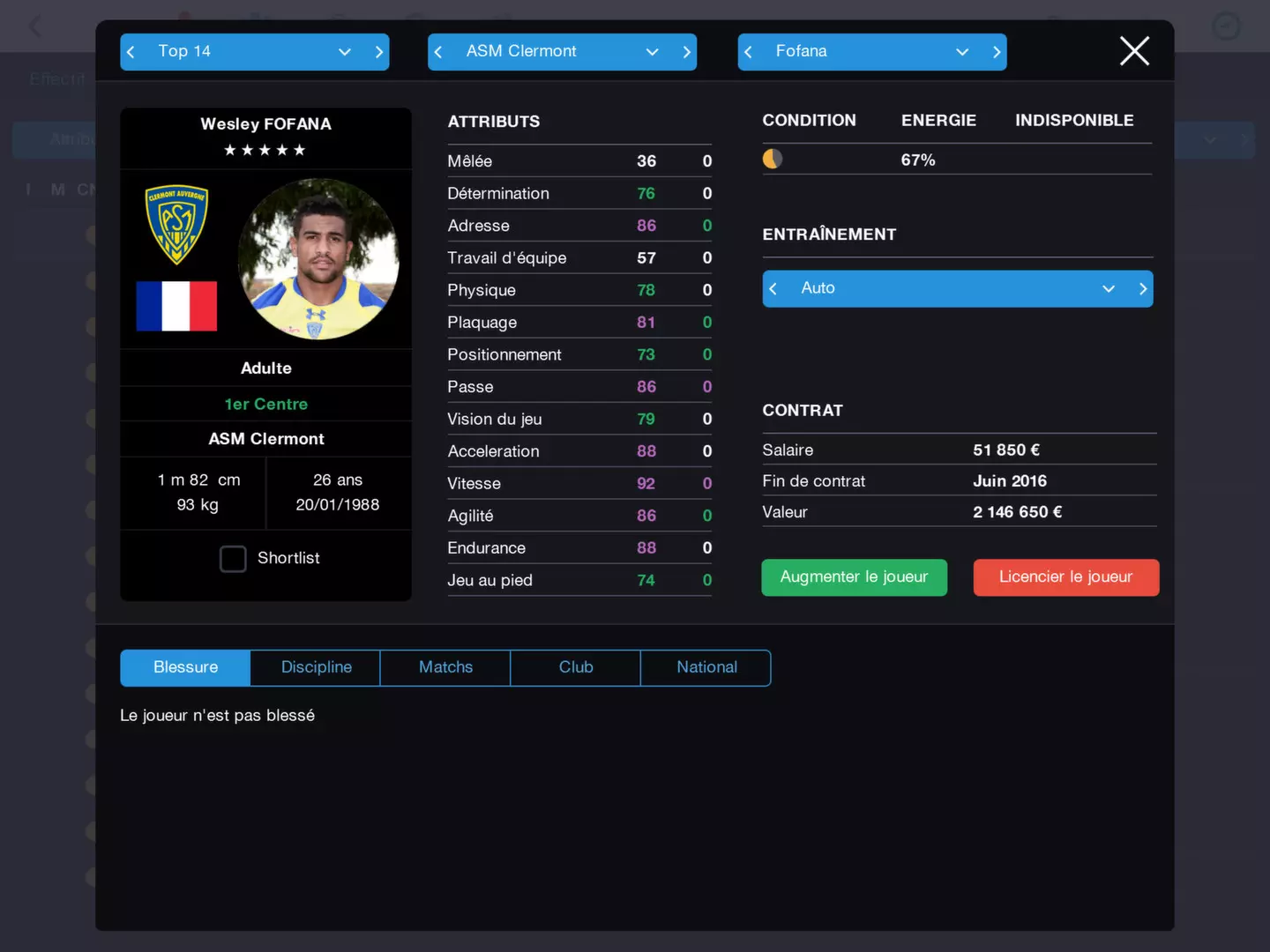The width and height of the screenshot is (1270, 952).
Task: Go to next league after Top 14
Action: pyautogui.click(x=379, y=52)
